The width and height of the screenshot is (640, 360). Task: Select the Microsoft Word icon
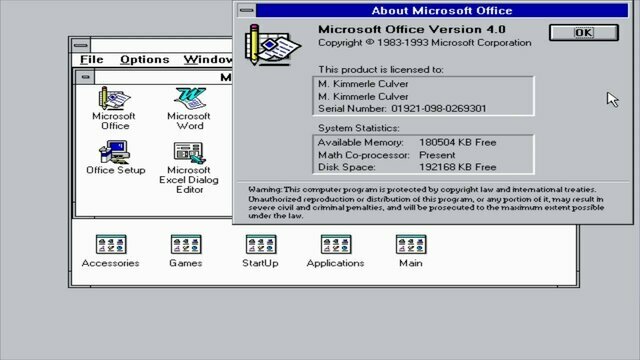point(189,109)
